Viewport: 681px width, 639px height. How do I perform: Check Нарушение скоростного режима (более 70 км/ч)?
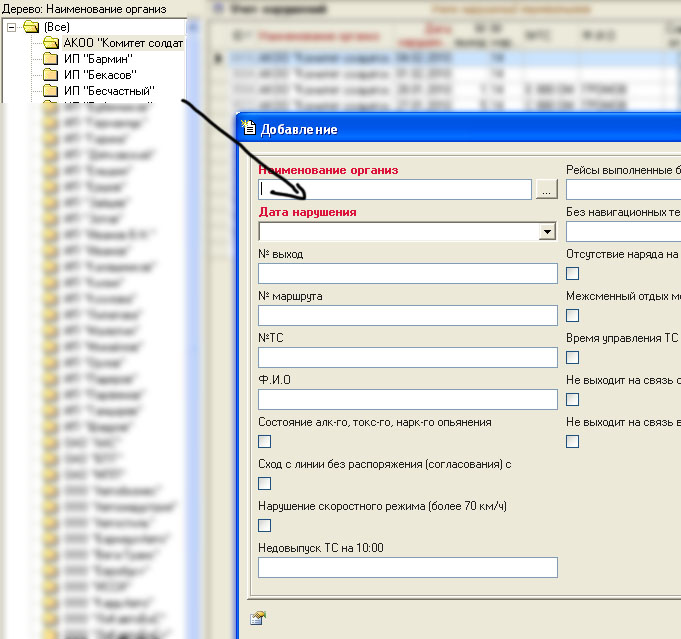click(265, 525)
